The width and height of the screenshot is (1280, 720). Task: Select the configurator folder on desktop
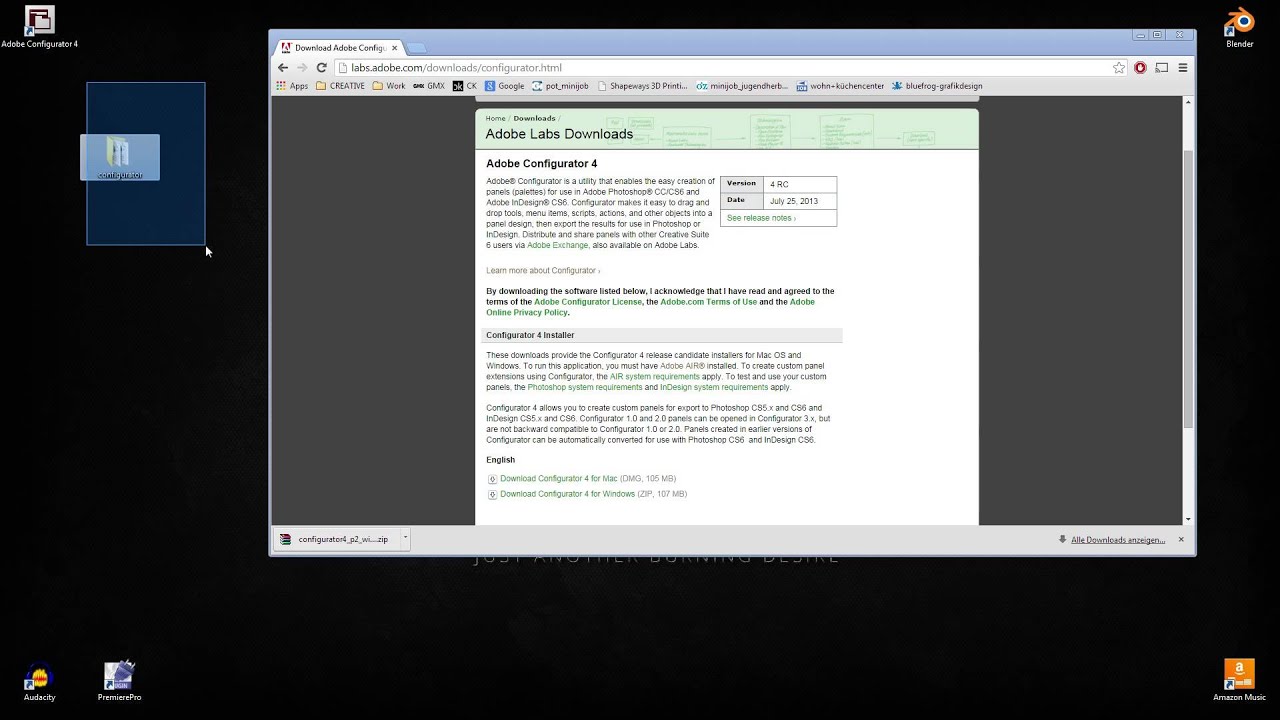click(119, 158)
